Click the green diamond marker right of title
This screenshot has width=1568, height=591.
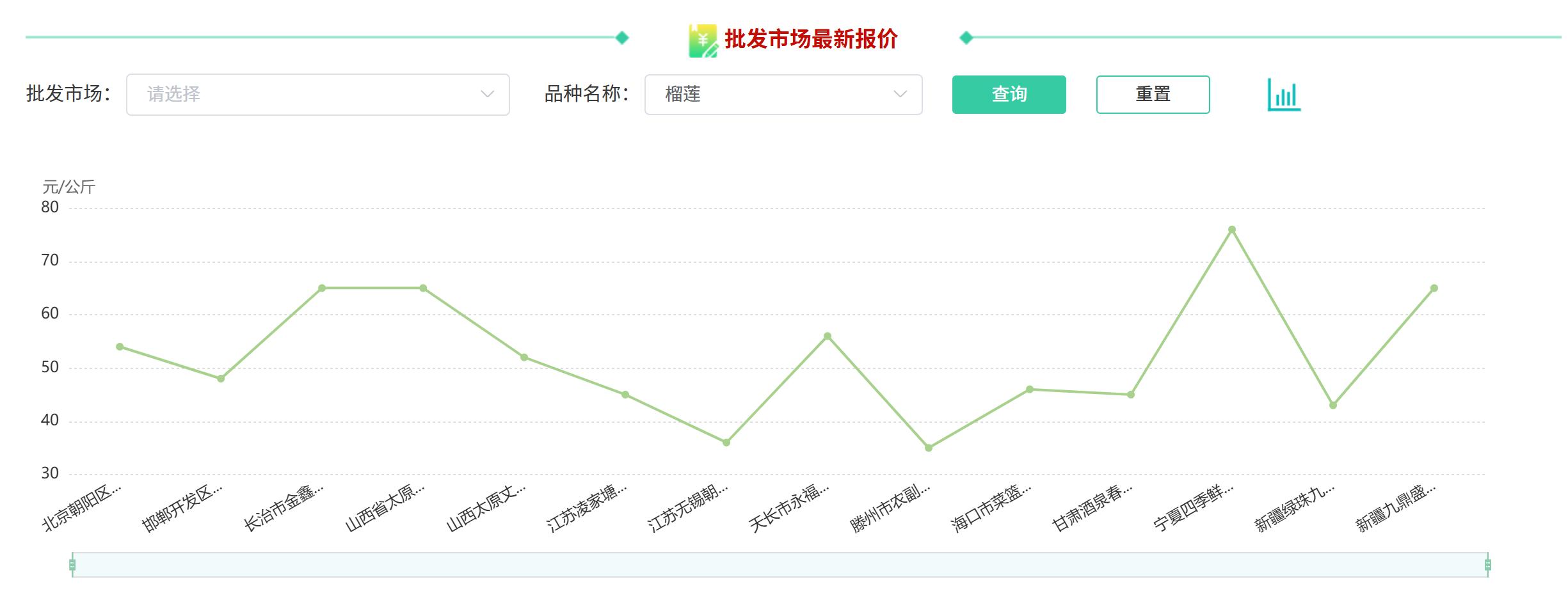point(966,38)
